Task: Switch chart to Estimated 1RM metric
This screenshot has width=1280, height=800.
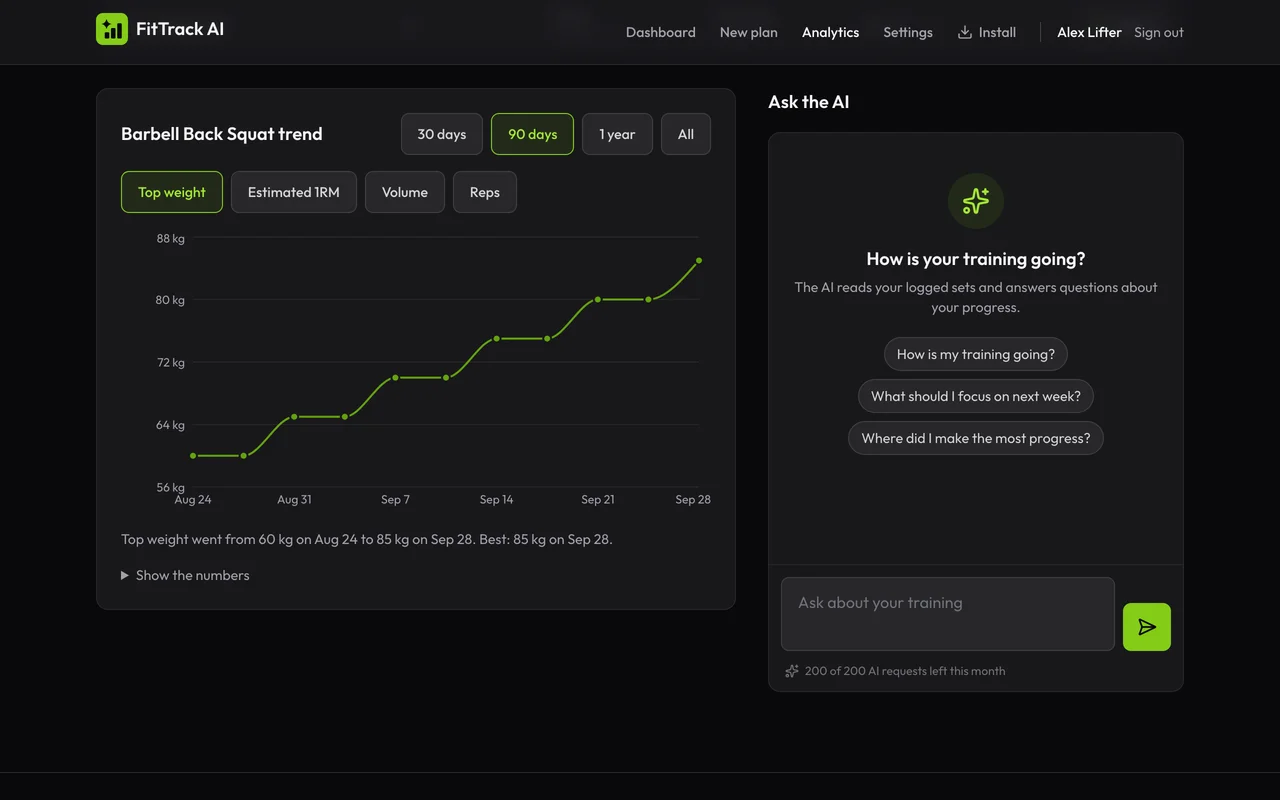Action: 294,192
